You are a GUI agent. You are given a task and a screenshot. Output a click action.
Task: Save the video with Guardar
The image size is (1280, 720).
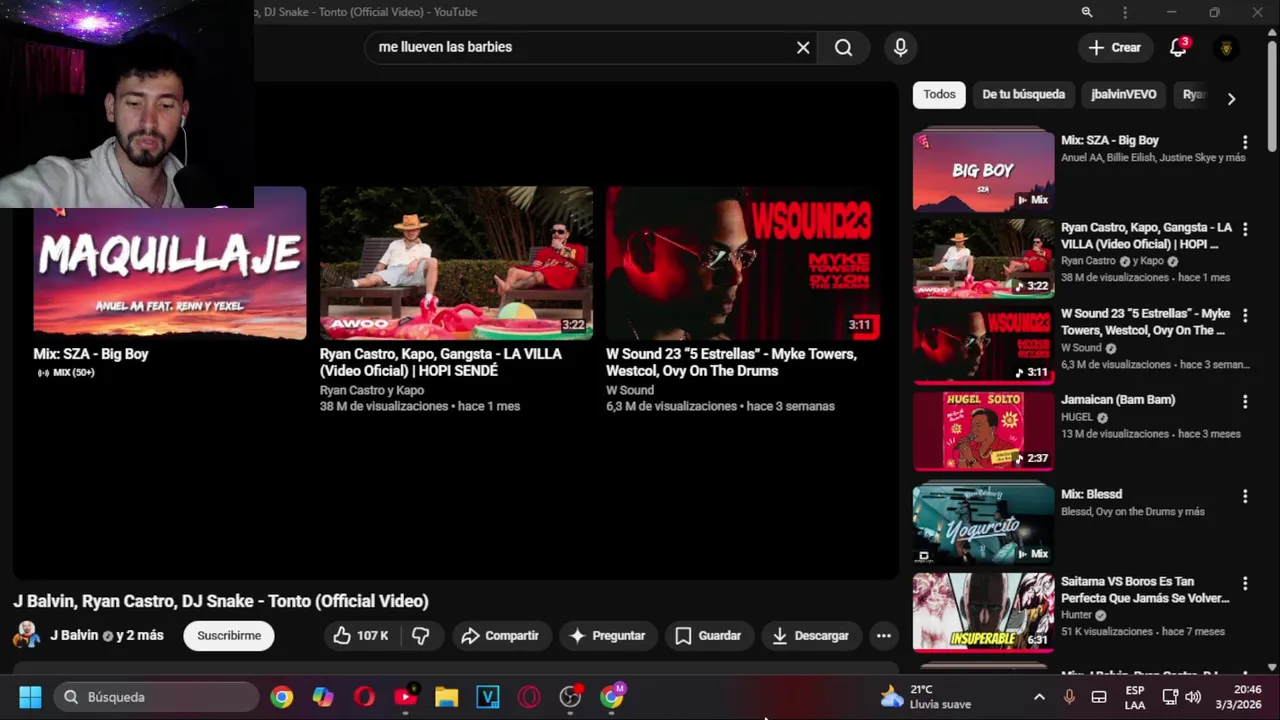pos(708,635)
